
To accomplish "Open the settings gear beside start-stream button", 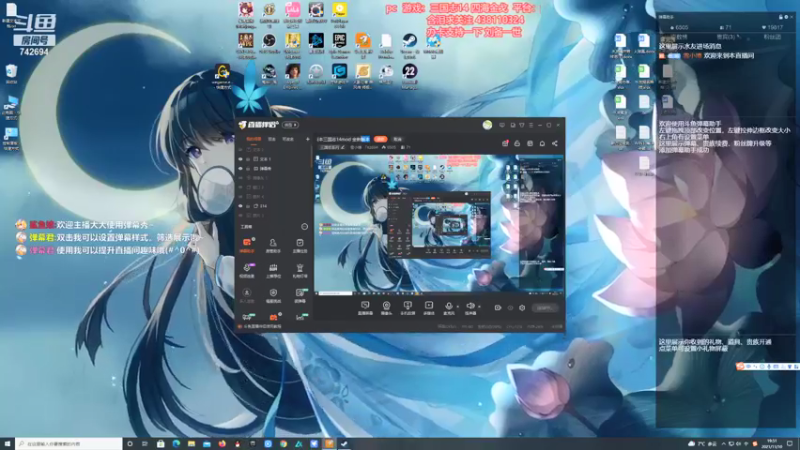I will [522, 308].
